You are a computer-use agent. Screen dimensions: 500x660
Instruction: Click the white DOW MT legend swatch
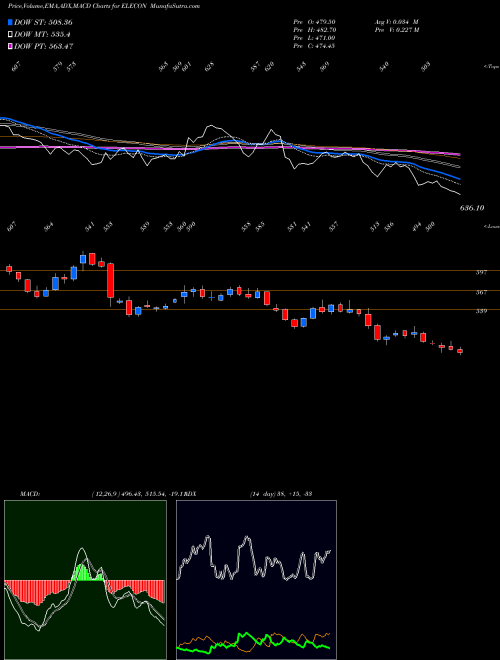[10, 34]
